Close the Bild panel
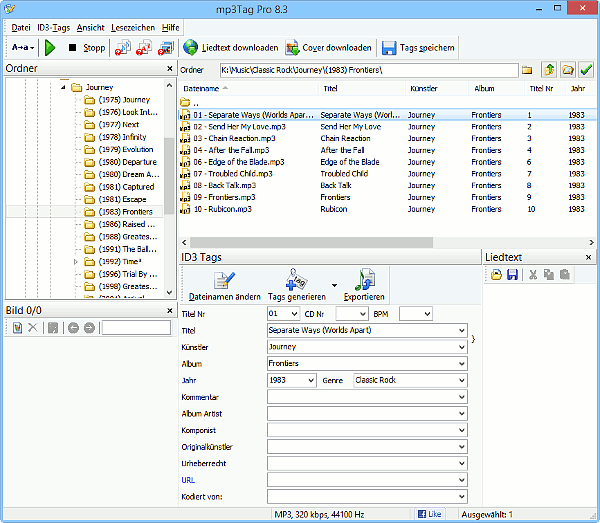The image size is (600, 523). click(x=170, y=311)
